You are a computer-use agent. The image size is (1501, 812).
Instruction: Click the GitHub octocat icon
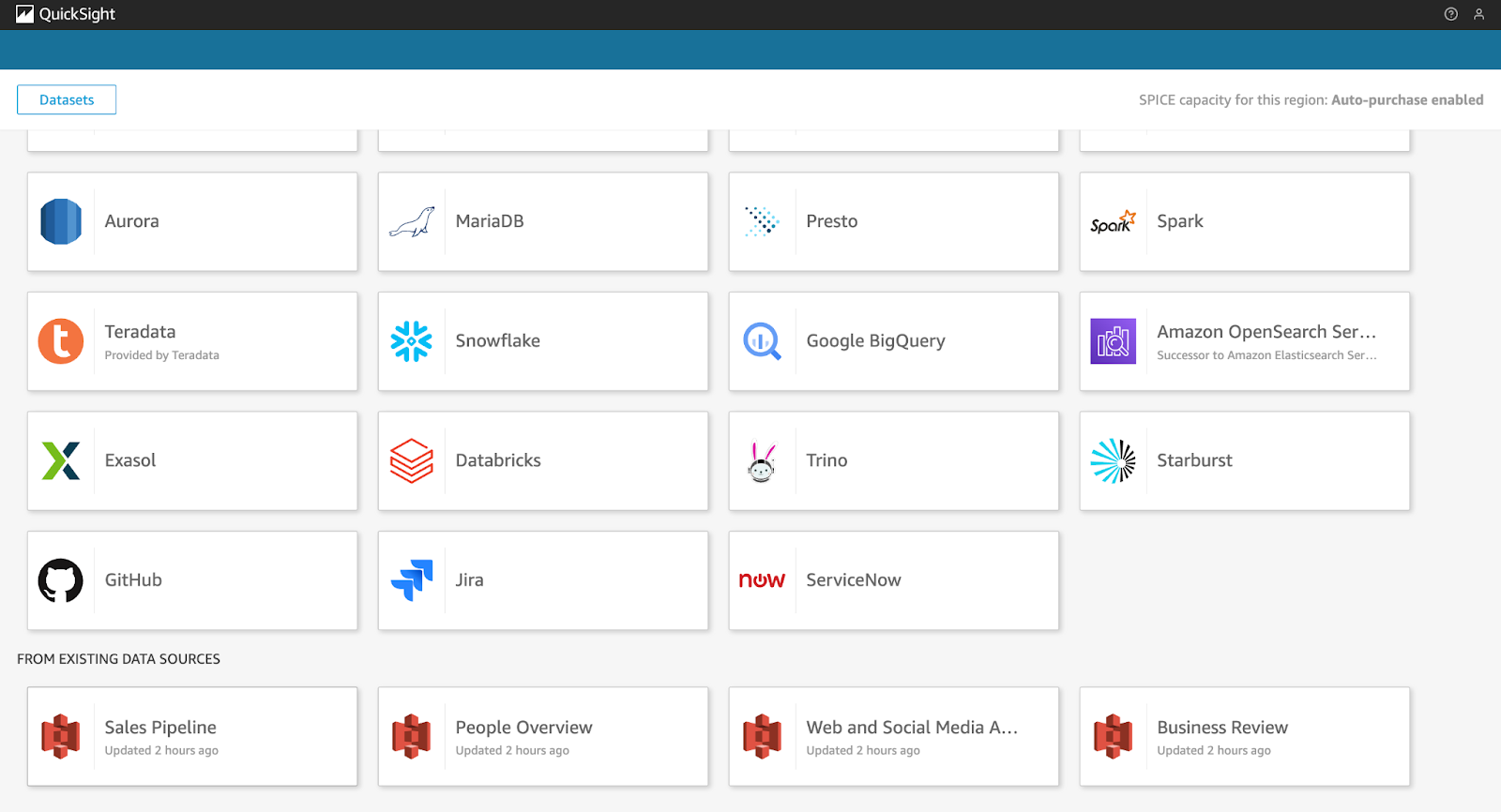click(x=61, y=580)
